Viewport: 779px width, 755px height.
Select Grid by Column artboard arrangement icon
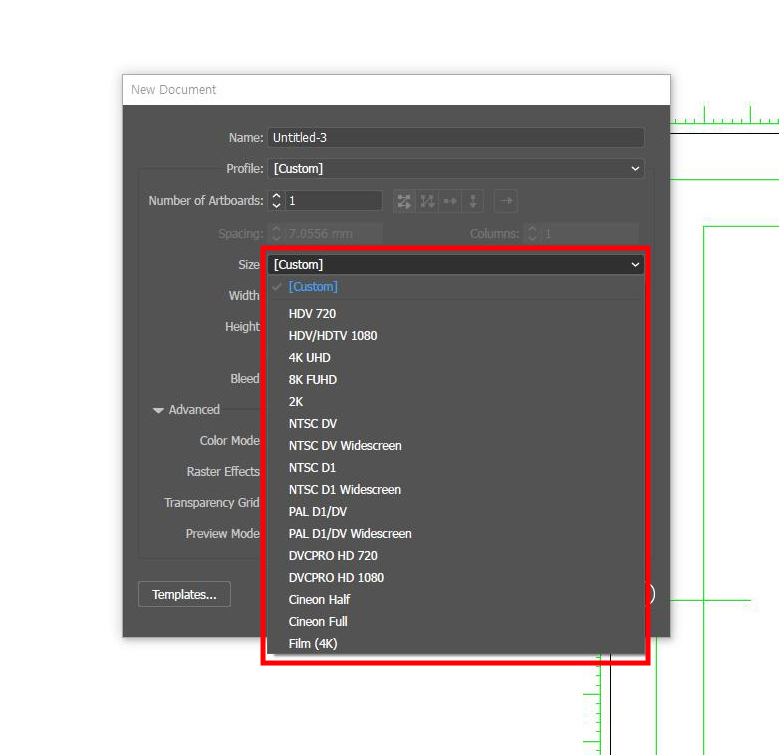click(x=427, y=201)
